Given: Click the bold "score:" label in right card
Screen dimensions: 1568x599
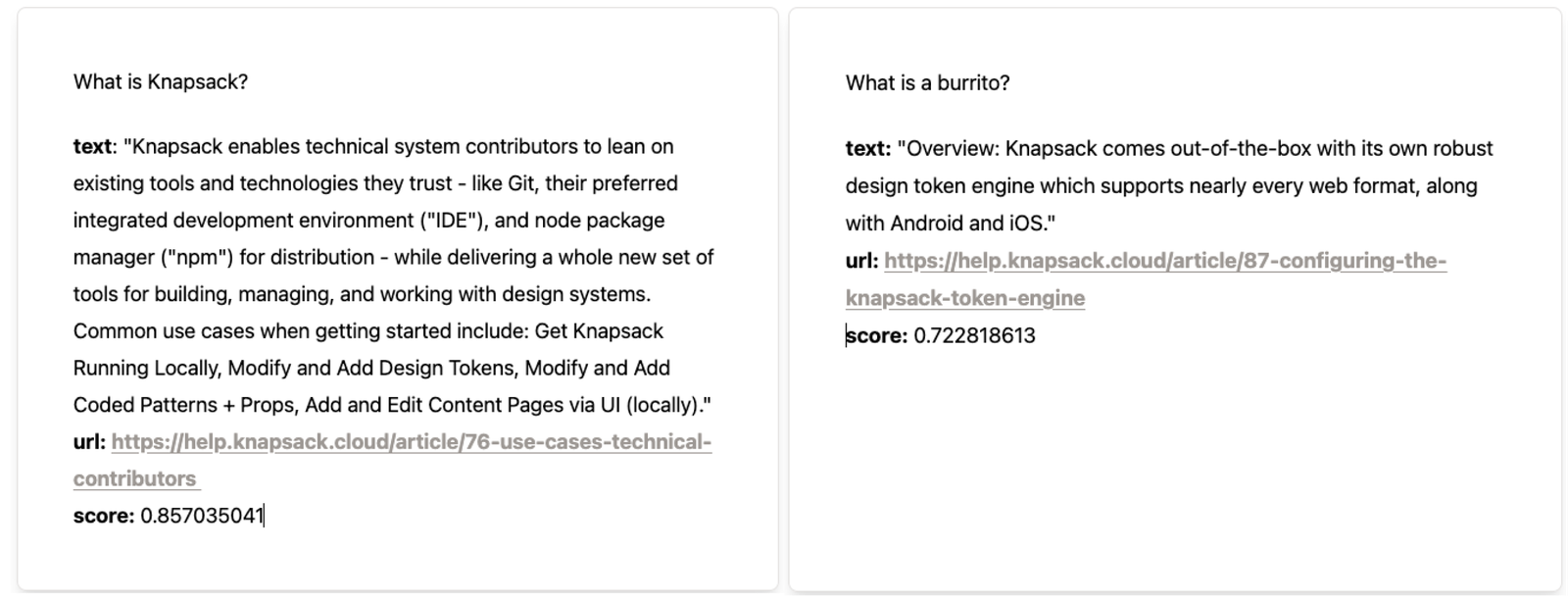Looking at the screenshot, I should tap(877, 336).
